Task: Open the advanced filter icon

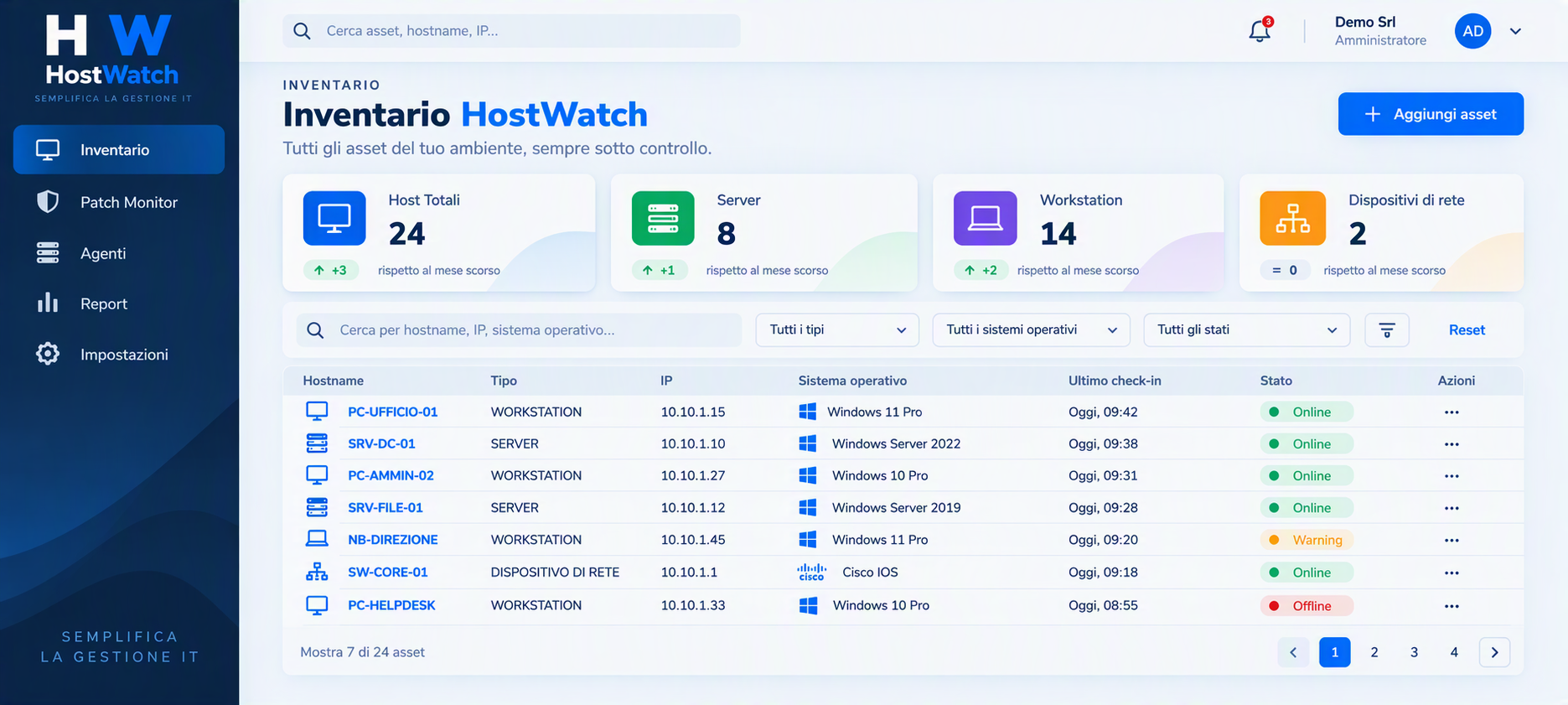Action: 1387,330
